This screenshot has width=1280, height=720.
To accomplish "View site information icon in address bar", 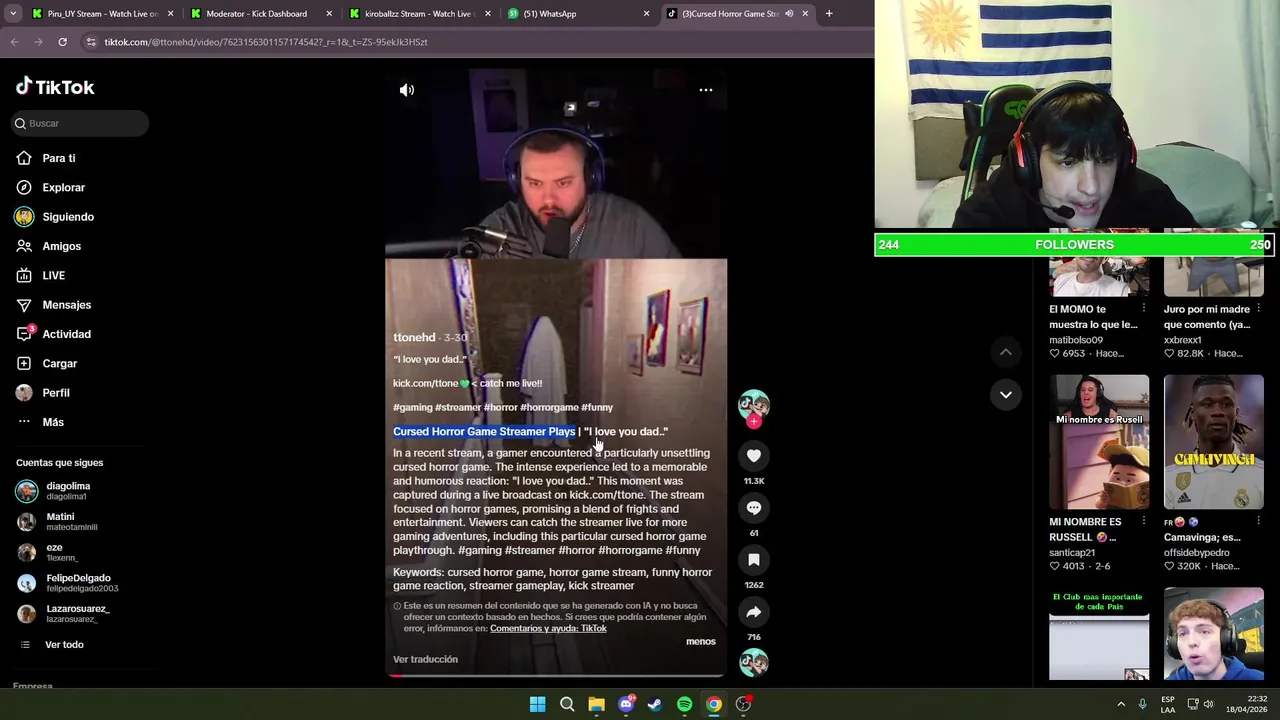I will coord(92,42).
